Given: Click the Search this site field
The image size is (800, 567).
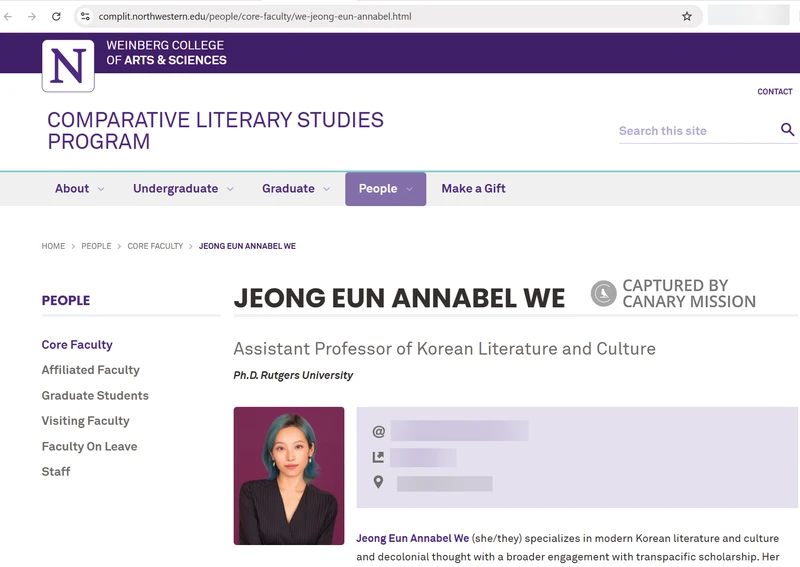Looking at the screenshot, I should click(695, 131).
